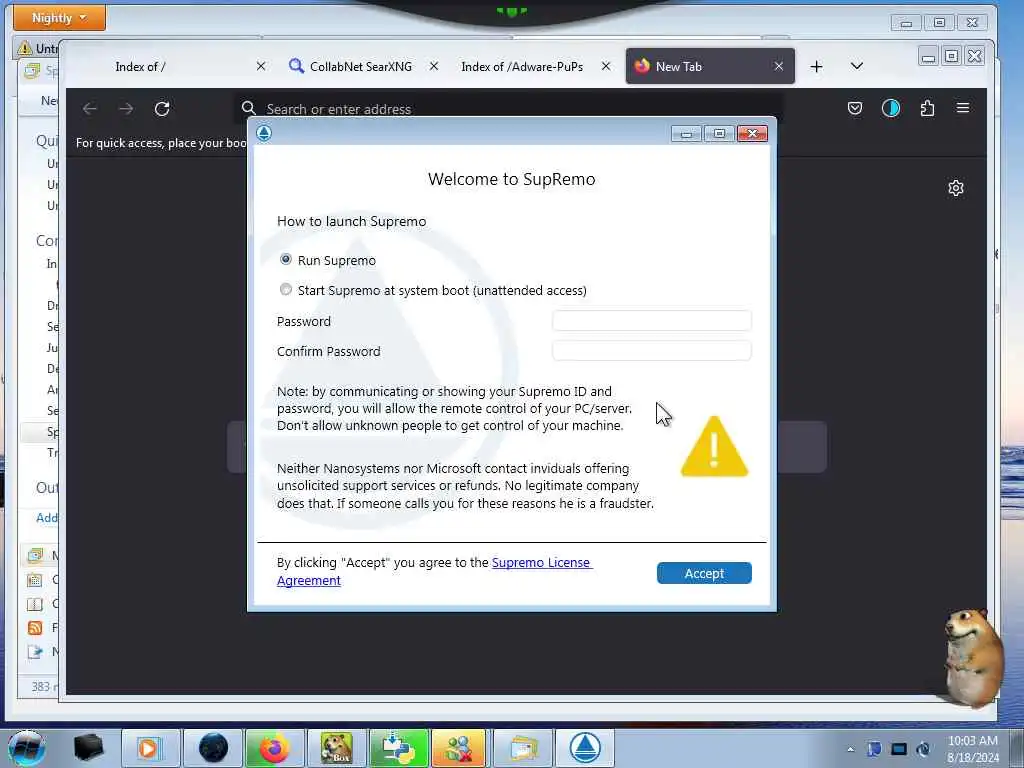Open the taskbar clock showing 10:03 AM
Screen dimensions: 1024x768
[x=973, y=749]
